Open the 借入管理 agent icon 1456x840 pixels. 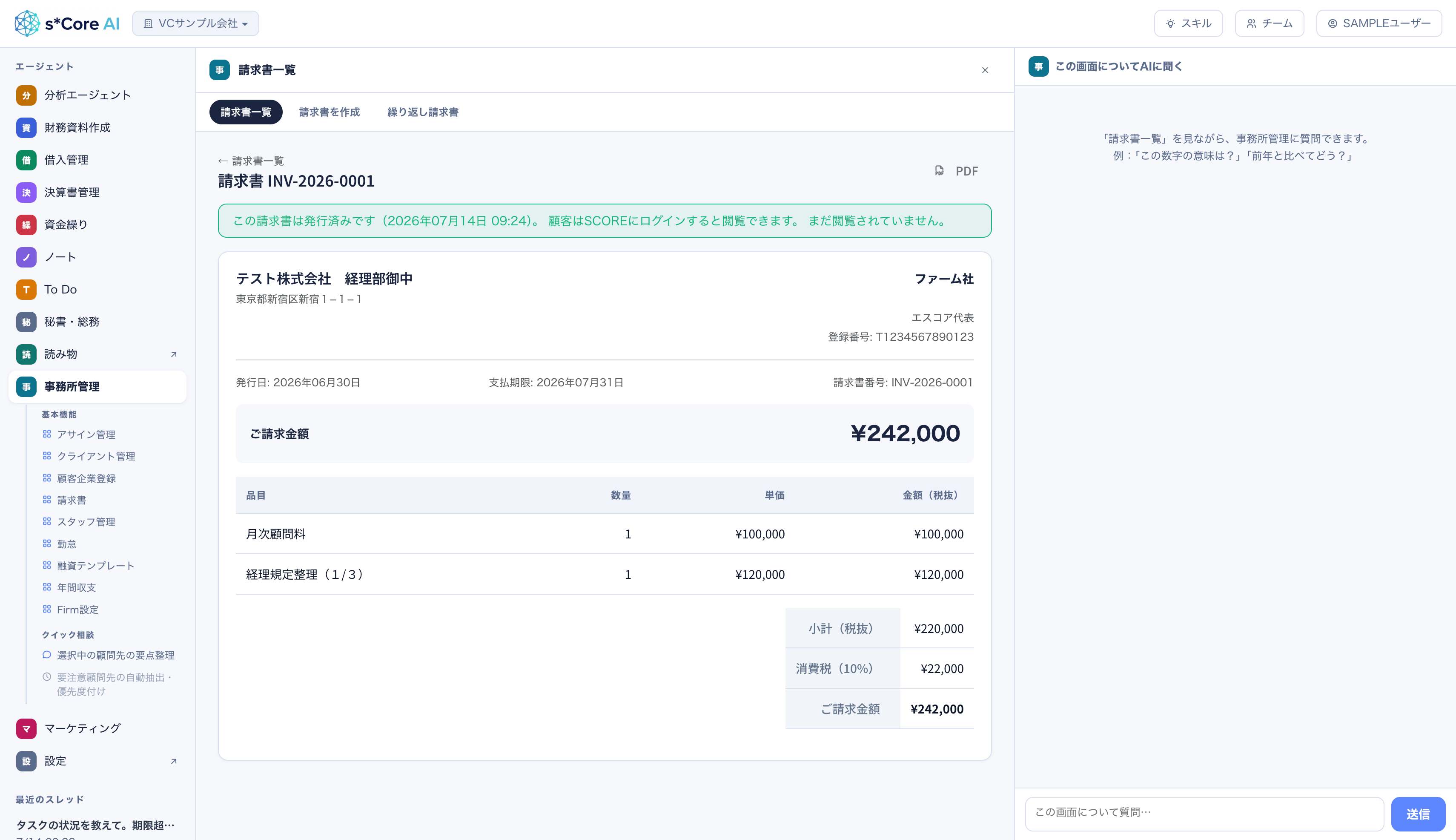[26, 160]
